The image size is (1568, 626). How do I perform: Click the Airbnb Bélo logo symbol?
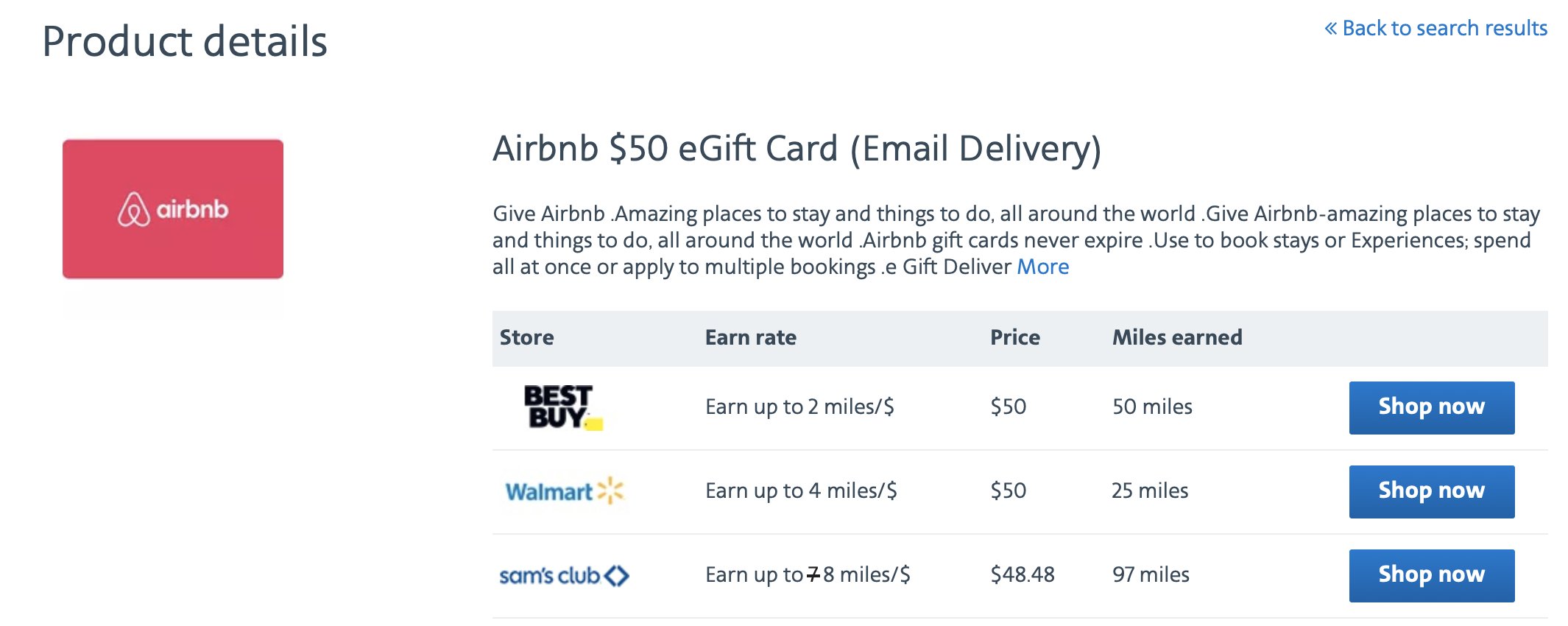tap(133, 209)
